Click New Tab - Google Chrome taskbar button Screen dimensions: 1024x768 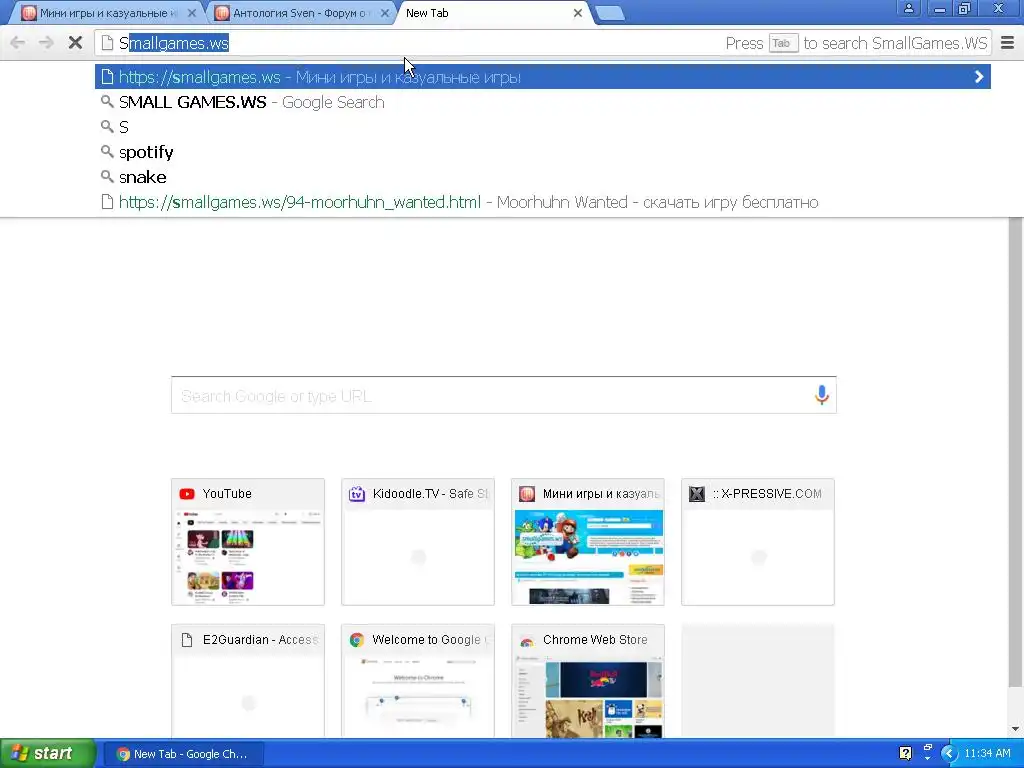pyautogui.click(x=184, y=754)
